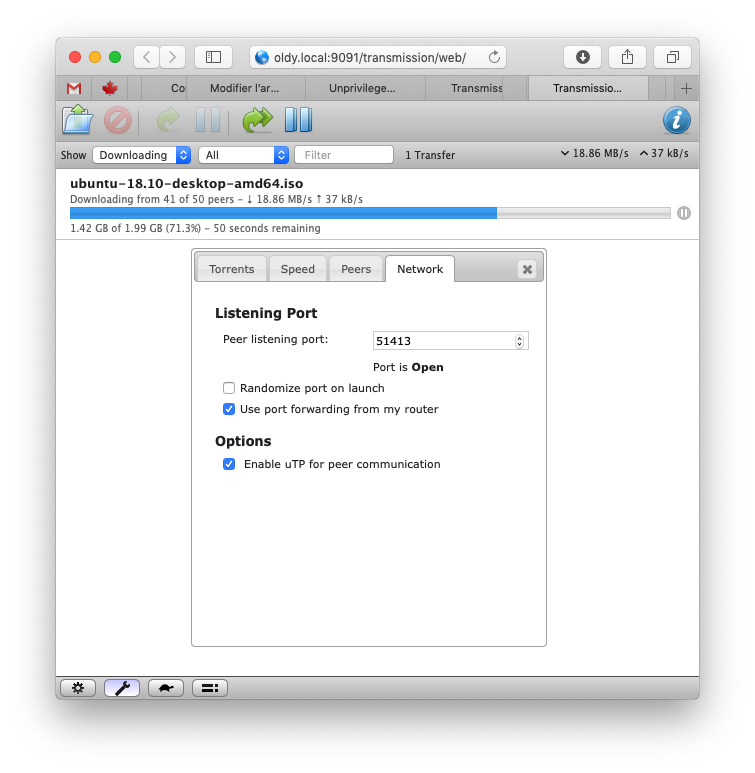Open a torrent file with the folder icon
Image resolution: width=755 pixels, height=773 pixels.
[x=78, y=120]
